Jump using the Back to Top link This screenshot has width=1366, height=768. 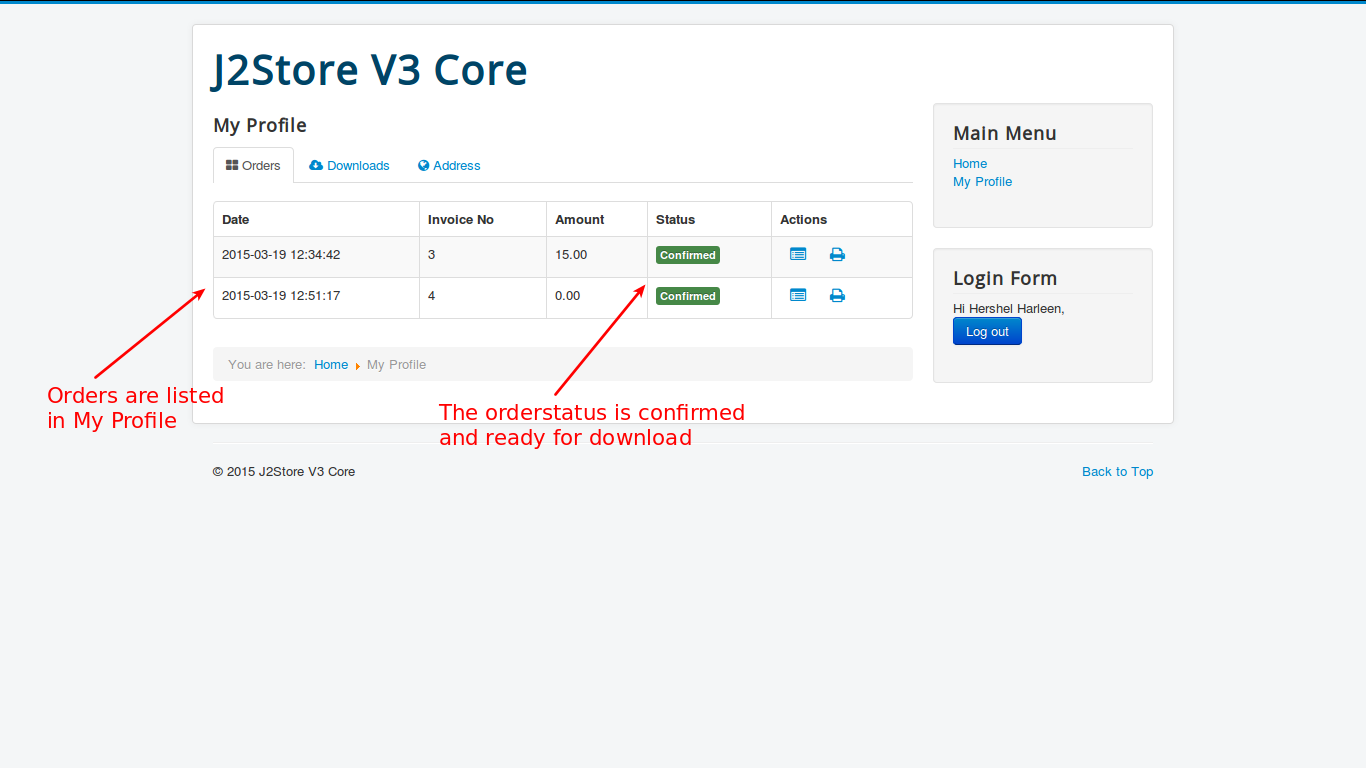[1117, 472]
